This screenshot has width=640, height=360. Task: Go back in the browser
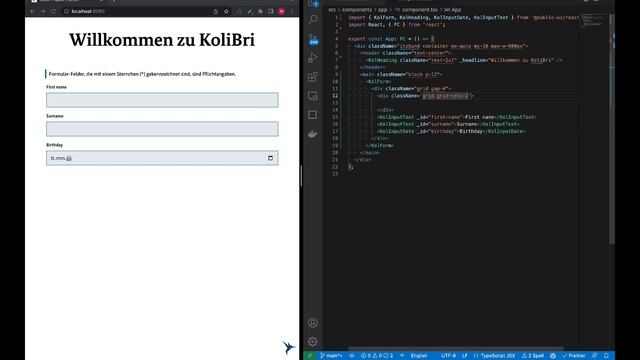click(x=32, y=11)
